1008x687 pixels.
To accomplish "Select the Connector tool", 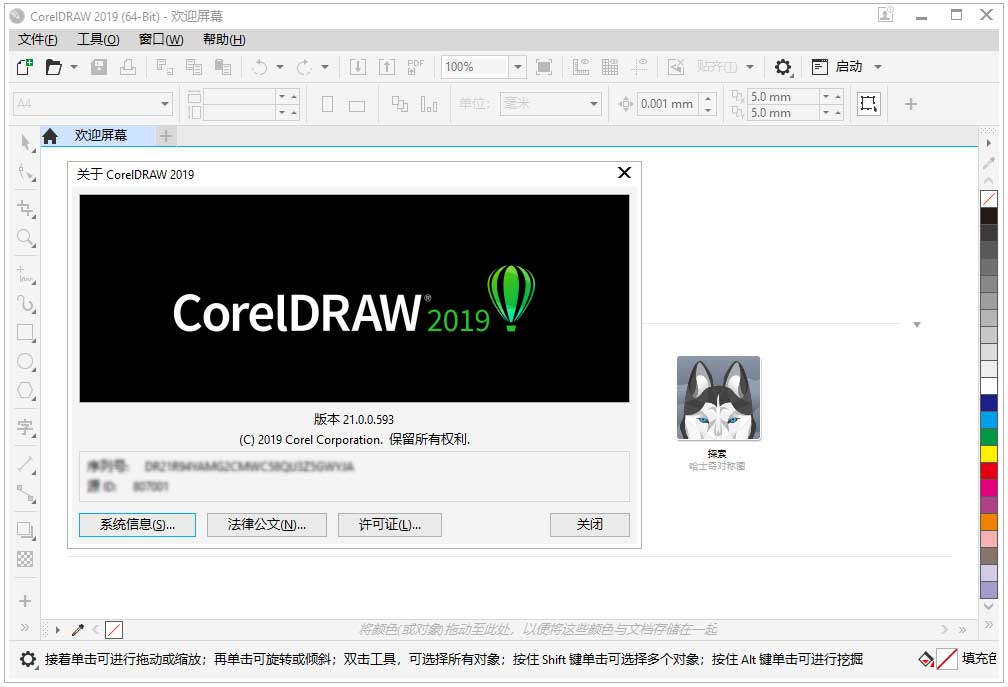I will 26,493.
